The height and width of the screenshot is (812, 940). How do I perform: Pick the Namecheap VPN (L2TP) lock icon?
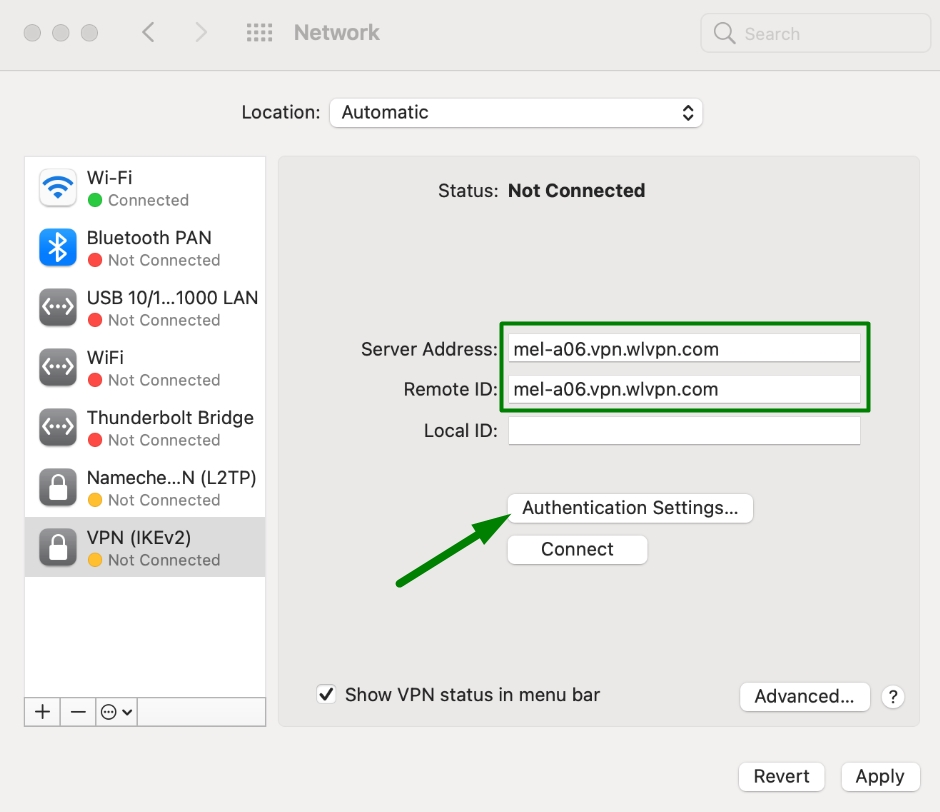58,487
